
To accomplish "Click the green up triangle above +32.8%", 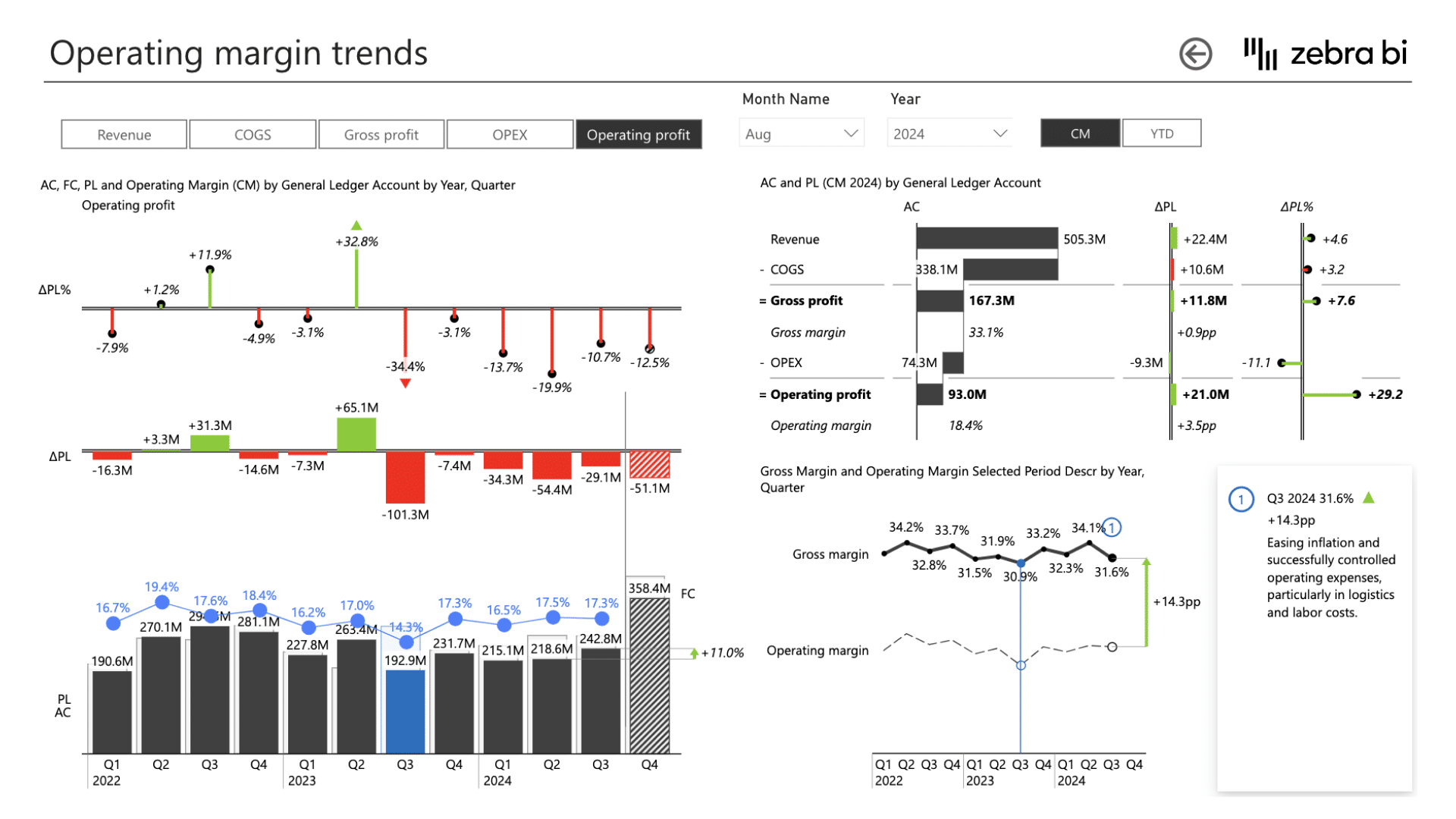I will [x=356, y=225].
